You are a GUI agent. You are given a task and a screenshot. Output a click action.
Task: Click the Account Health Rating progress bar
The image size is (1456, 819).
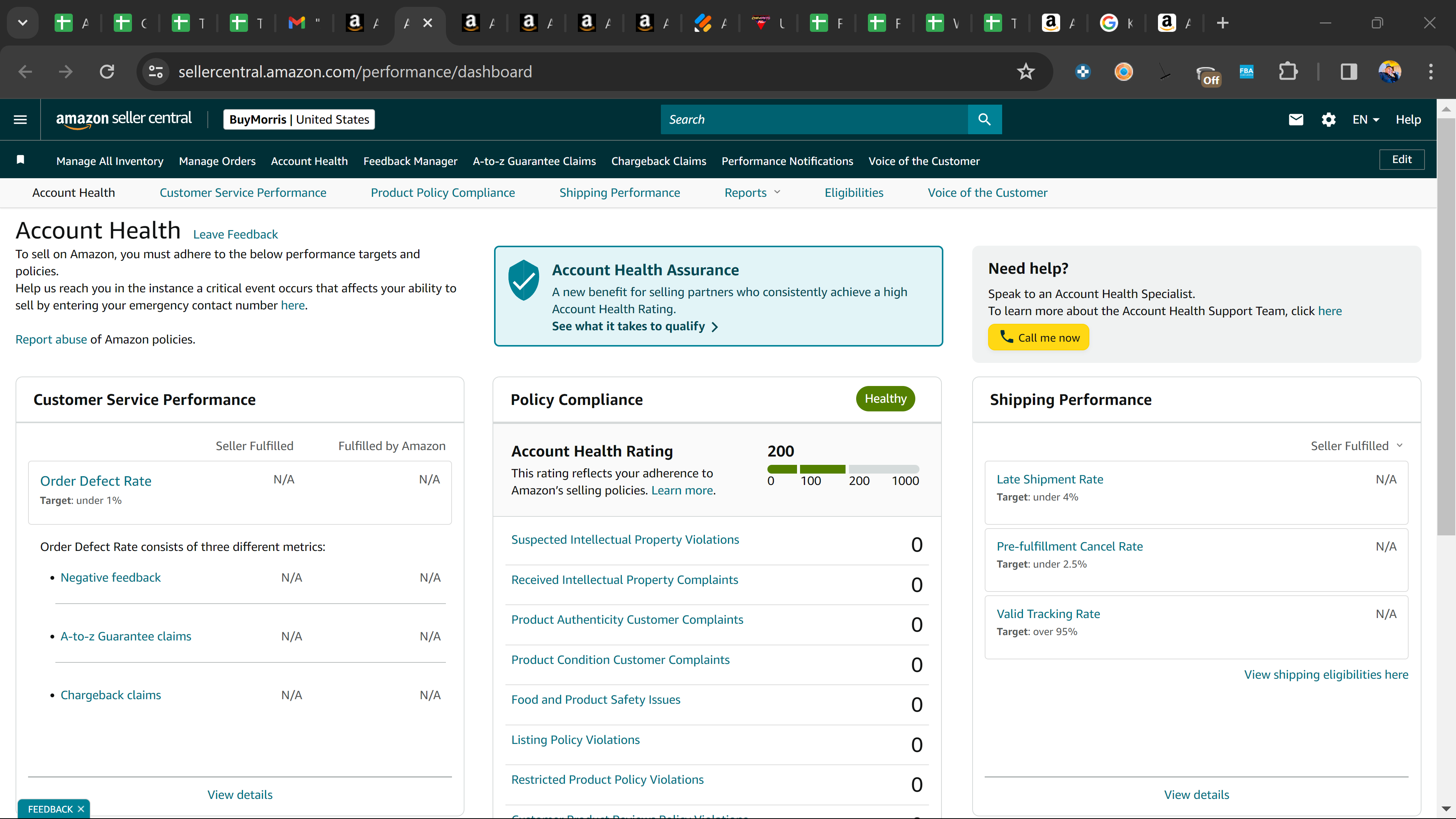point(843,469)
